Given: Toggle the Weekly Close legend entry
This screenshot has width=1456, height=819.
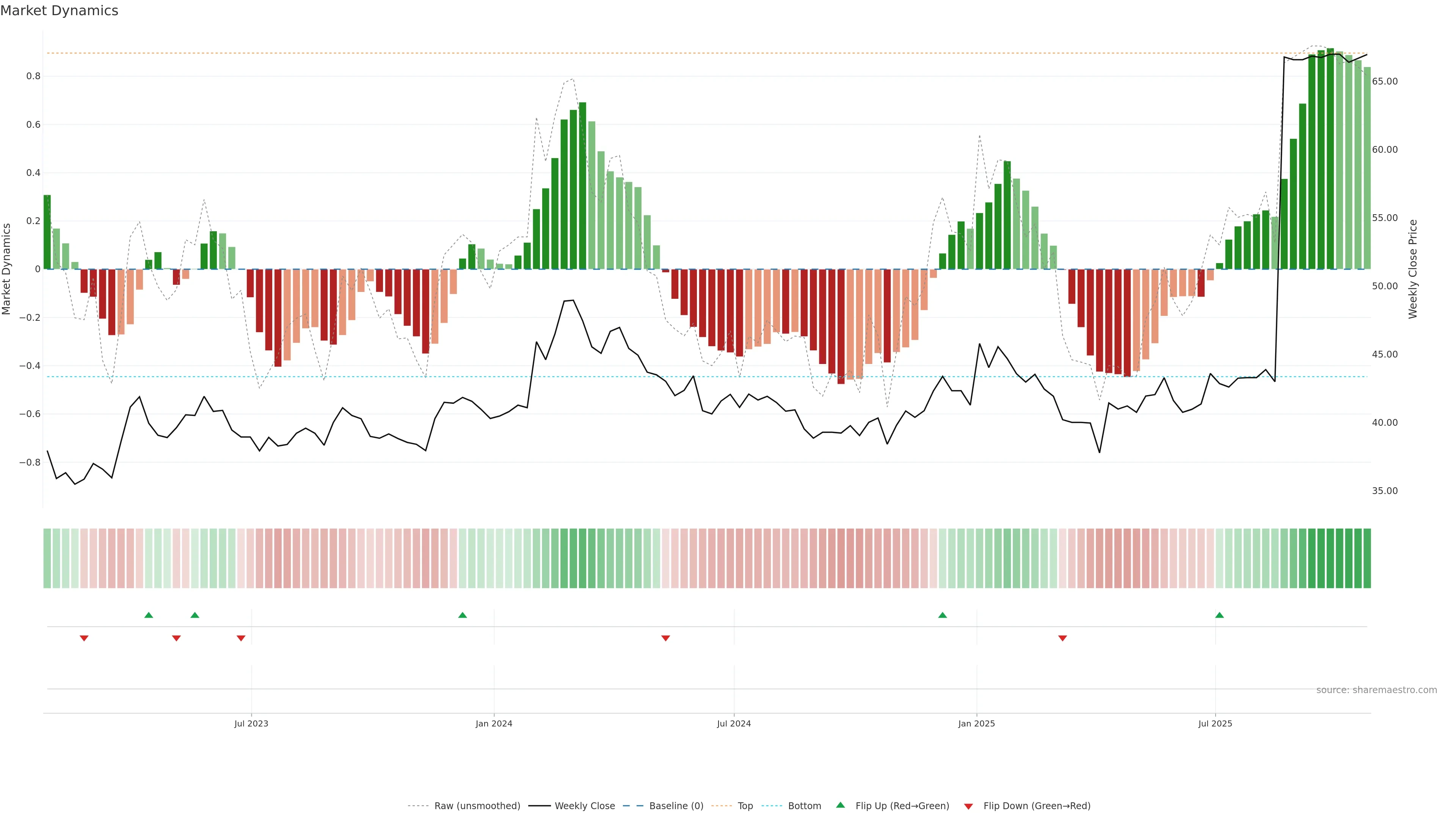Looking at the screenshot, I should (584, 806).
